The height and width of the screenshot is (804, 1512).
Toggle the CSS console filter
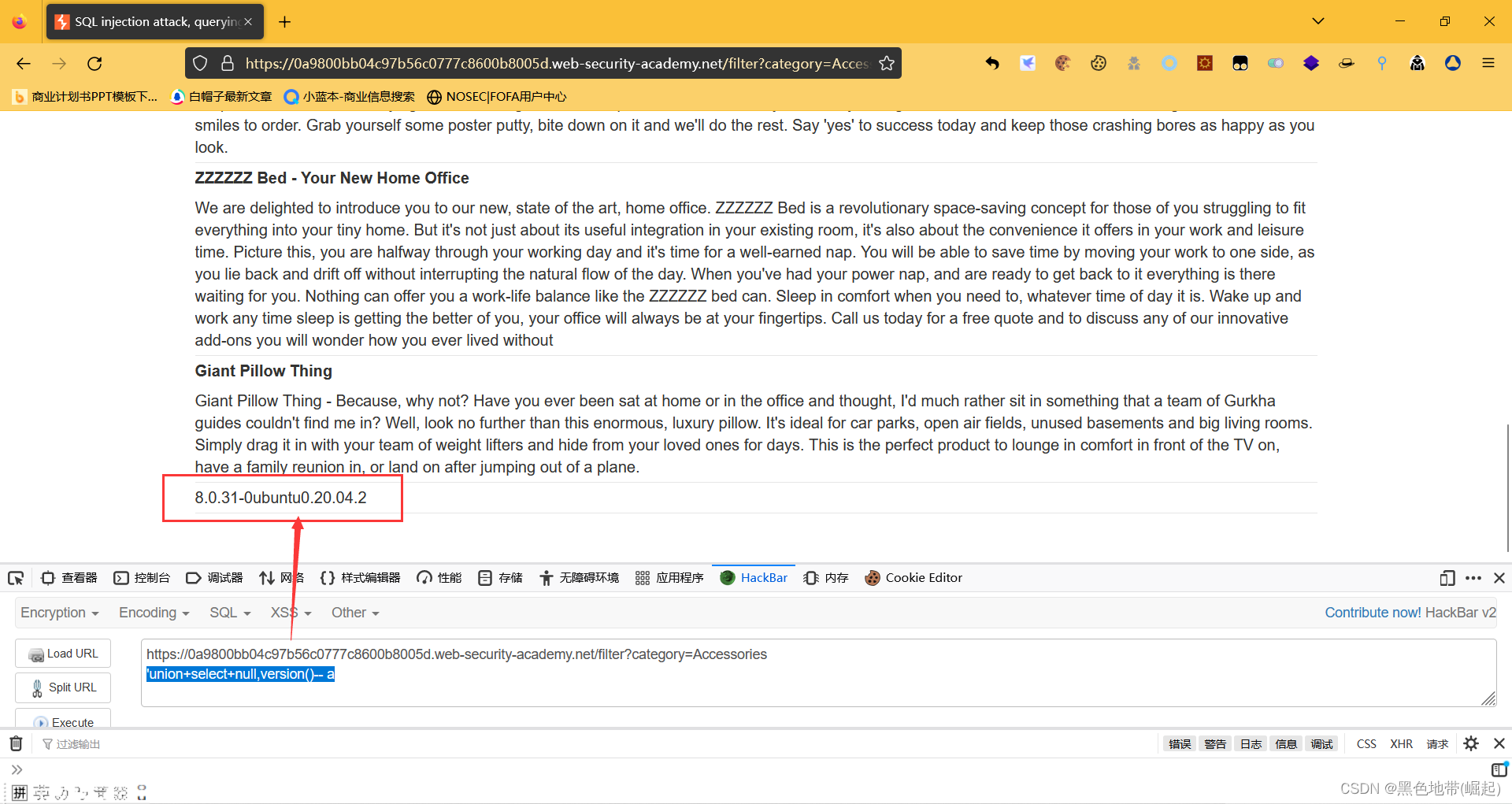click(1366, 744)
